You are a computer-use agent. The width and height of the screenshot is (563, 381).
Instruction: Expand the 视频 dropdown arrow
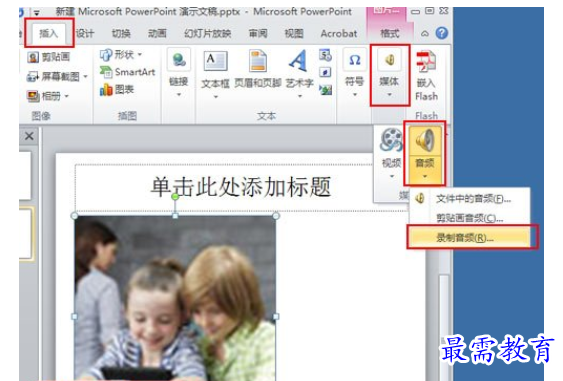(392, 176)
